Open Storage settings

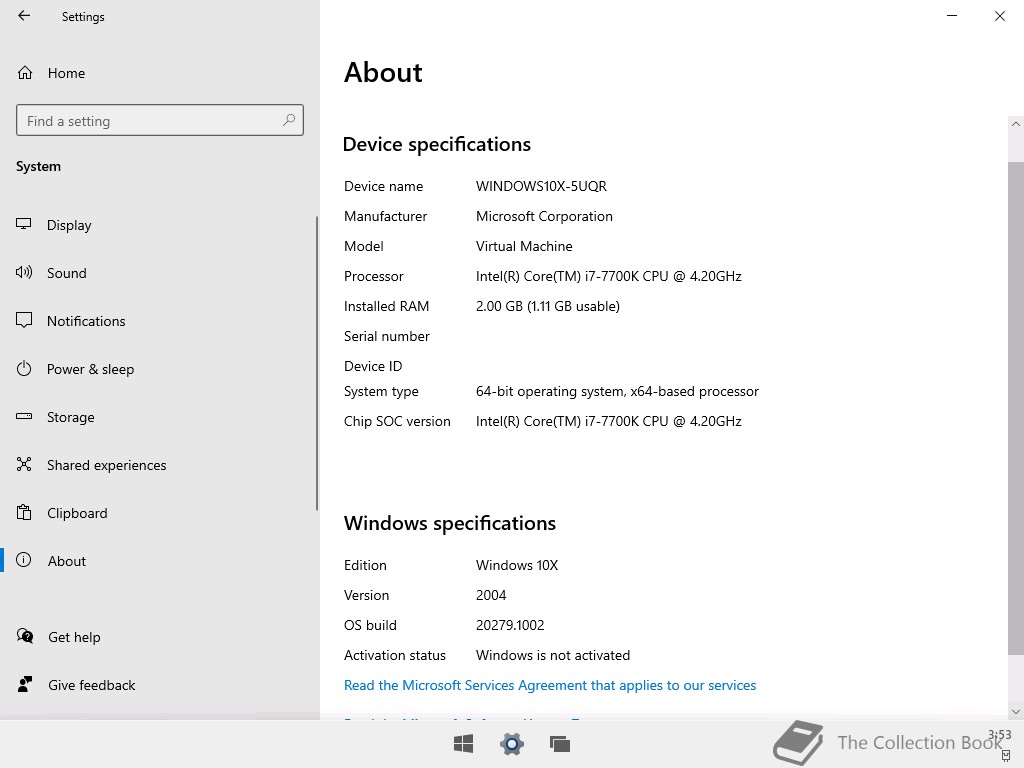coord(56,417)
